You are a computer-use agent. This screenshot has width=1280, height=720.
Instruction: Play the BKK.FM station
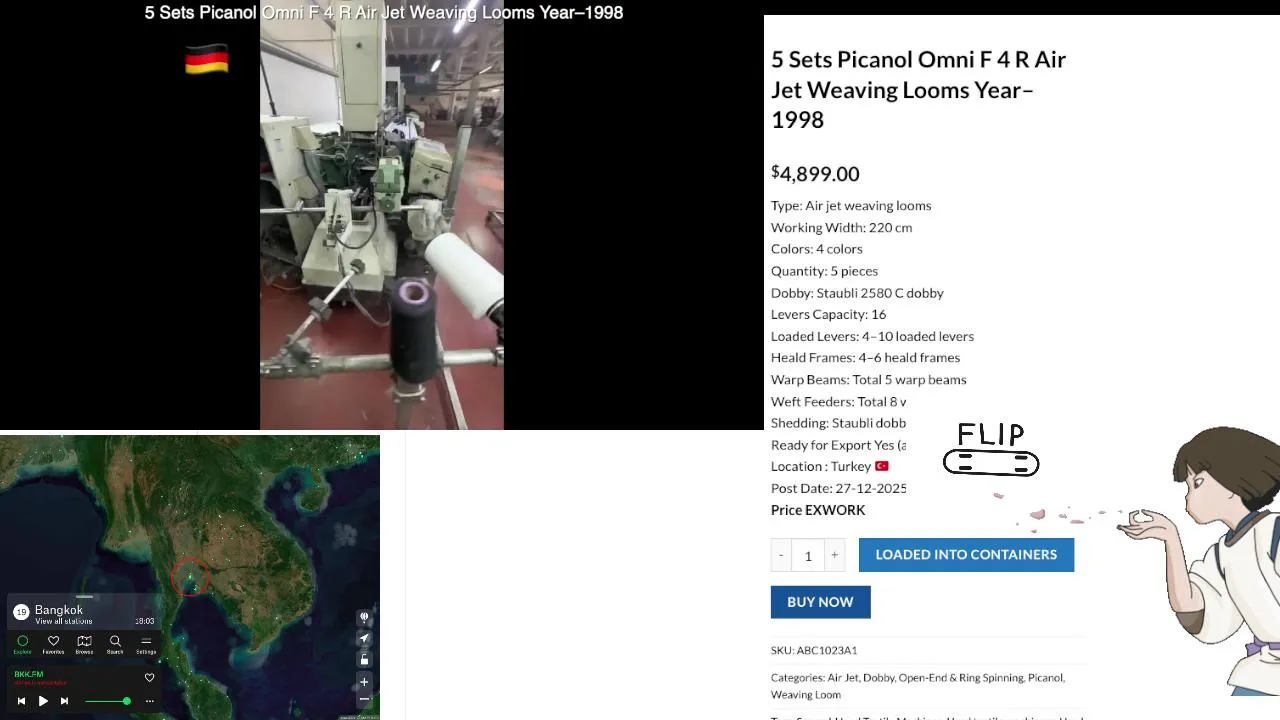click(43, 701)
